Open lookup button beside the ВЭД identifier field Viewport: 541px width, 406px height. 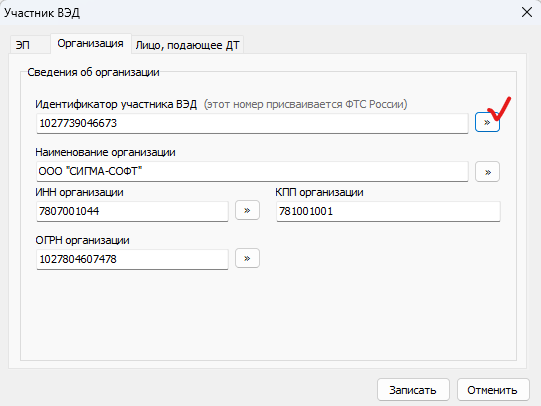click(x=487, y=122)
